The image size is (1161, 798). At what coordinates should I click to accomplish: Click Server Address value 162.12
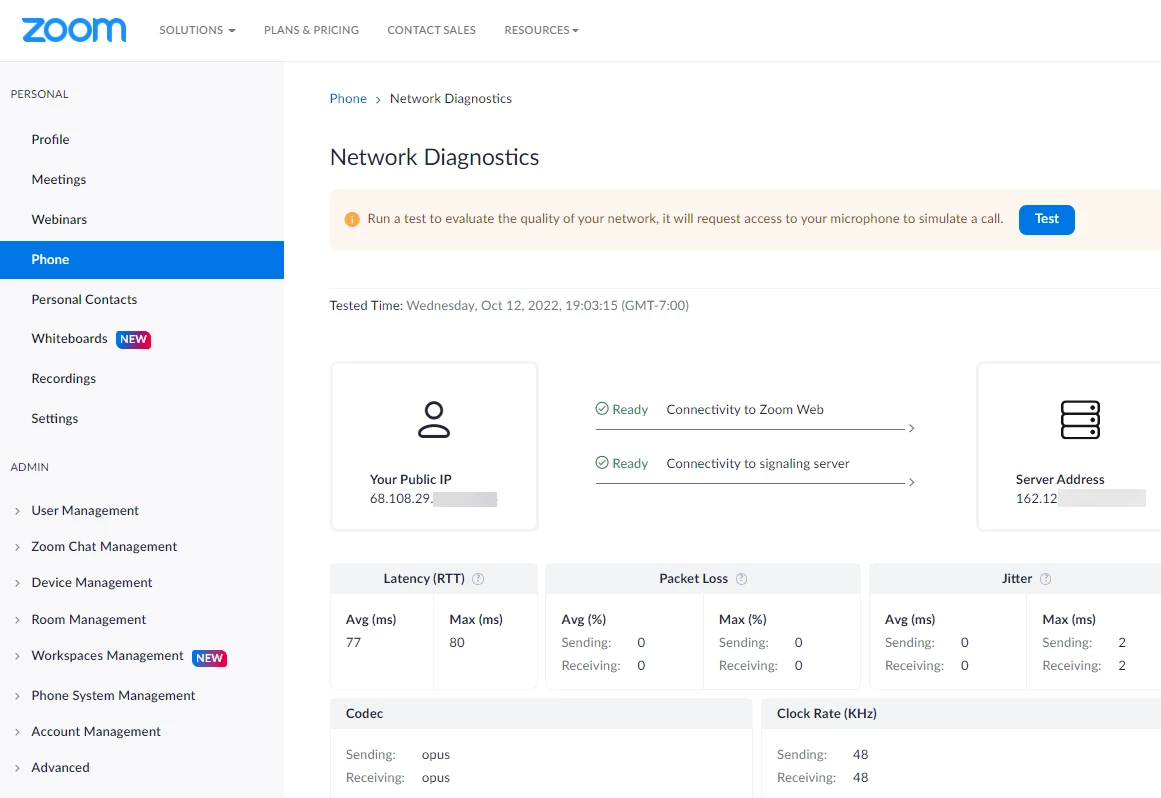1037,498
